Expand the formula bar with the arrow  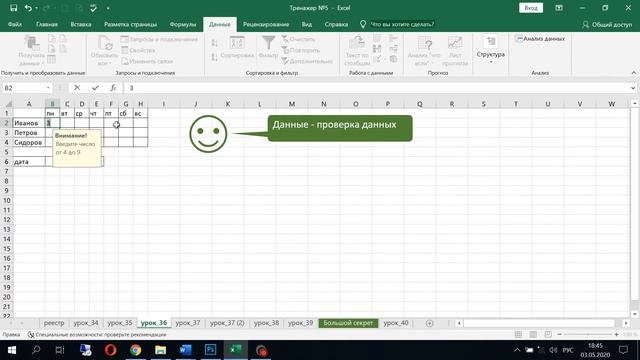point(633,88)
